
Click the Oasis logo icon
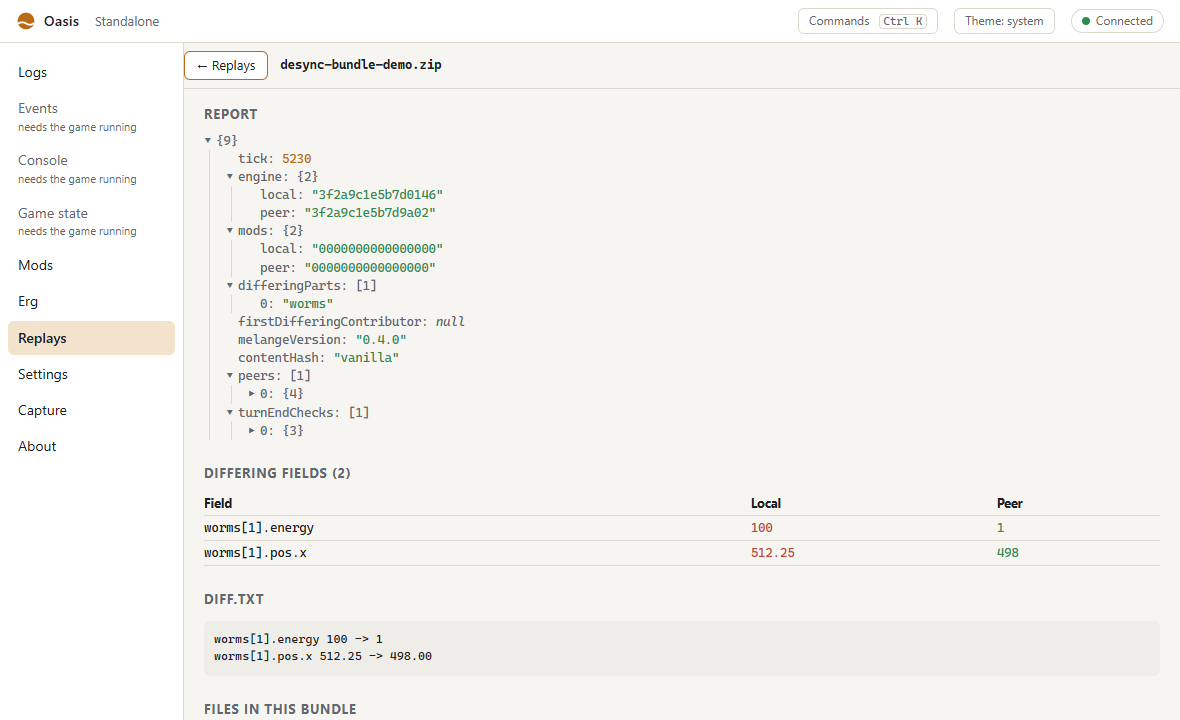(x=26, y=21)
